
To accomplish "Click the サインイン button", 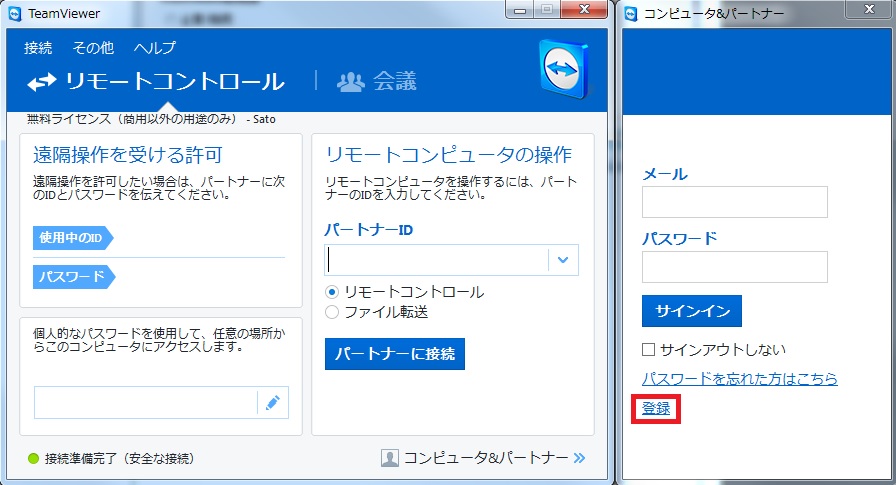I will (x=691, y=311).
